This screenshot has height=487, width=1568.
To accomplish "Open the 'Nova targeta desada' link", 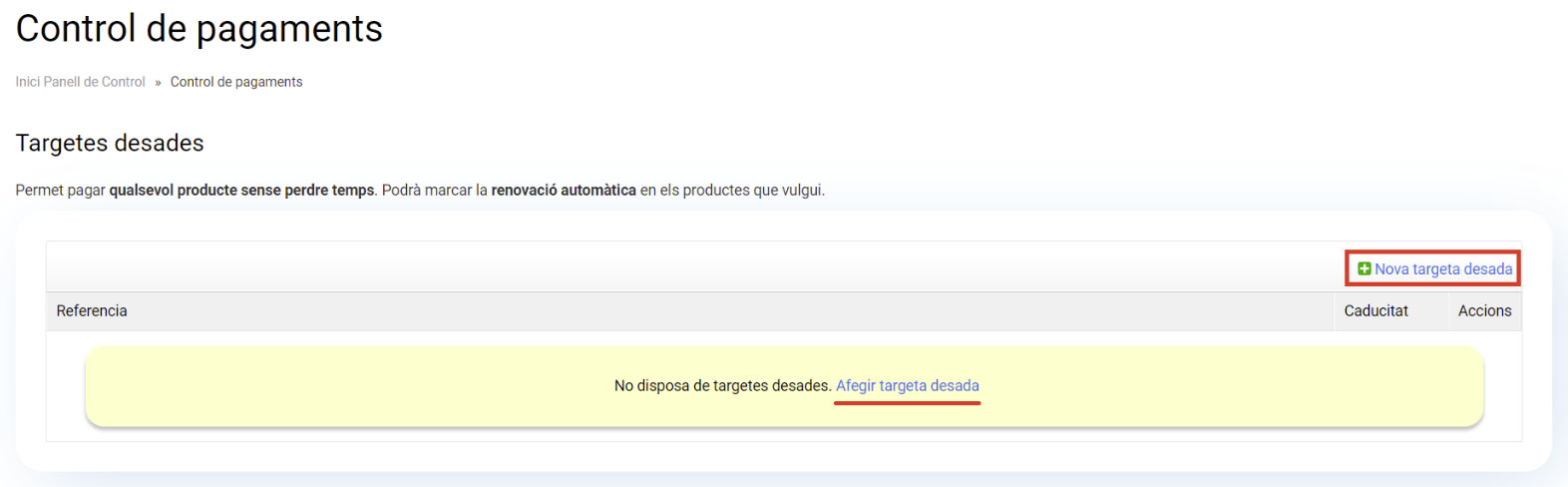I will pyautogui.click(x=1442, y=269).
